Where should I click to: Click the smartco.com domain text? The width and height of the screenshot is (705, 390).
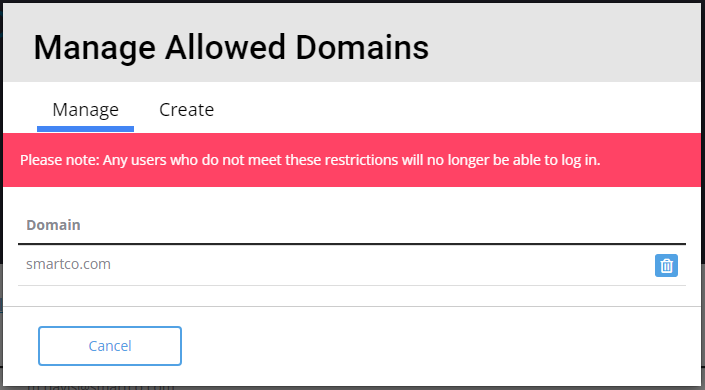[68, 264]
